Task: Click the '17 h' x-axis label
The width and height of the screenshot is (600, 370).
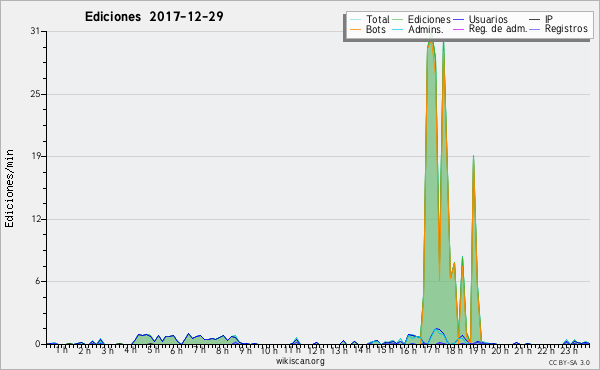Action: [431, 350]
